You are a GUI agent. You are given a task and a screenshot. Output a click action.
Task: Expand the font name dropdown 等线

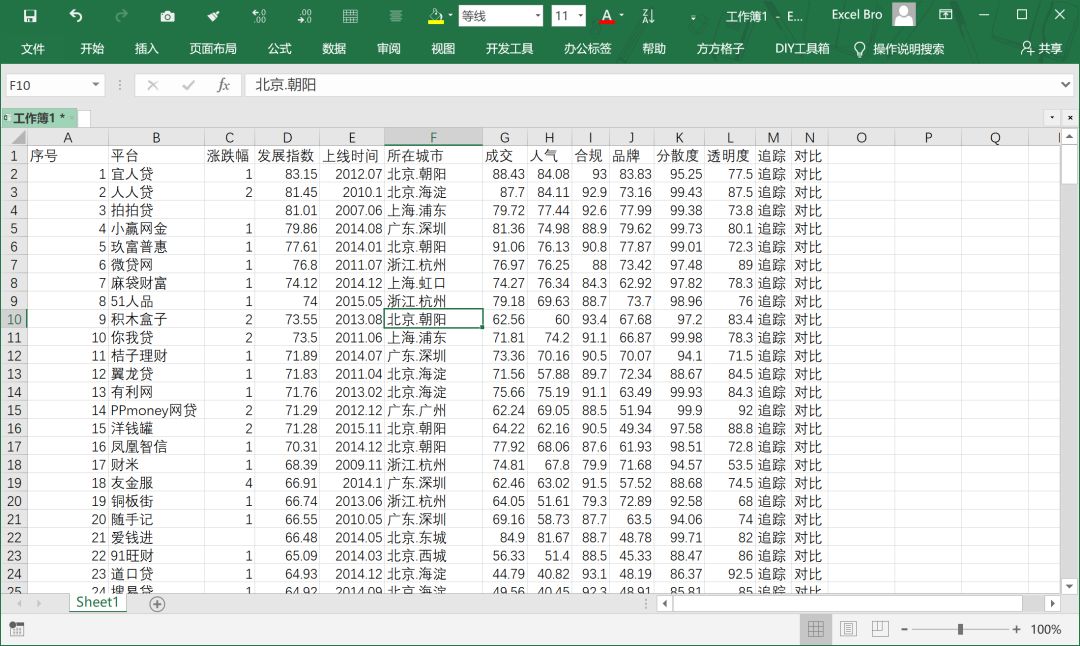(x=538, y=16)
